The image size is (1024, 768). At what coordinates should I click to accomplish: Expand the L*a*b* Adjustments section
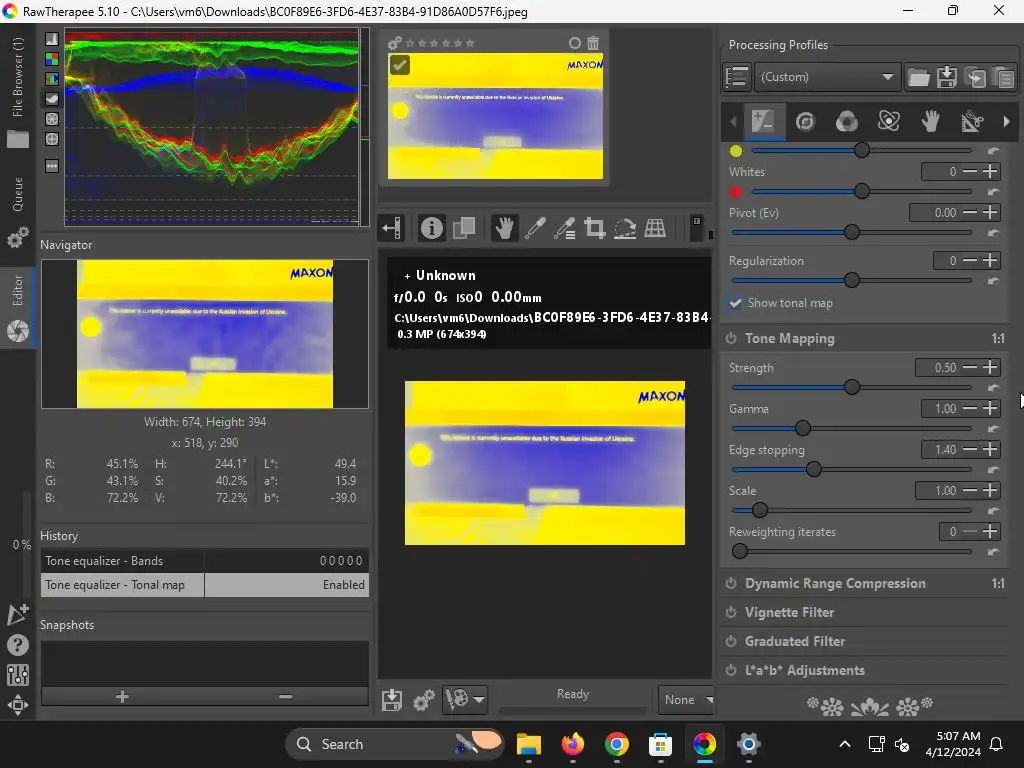click(805, 671)
